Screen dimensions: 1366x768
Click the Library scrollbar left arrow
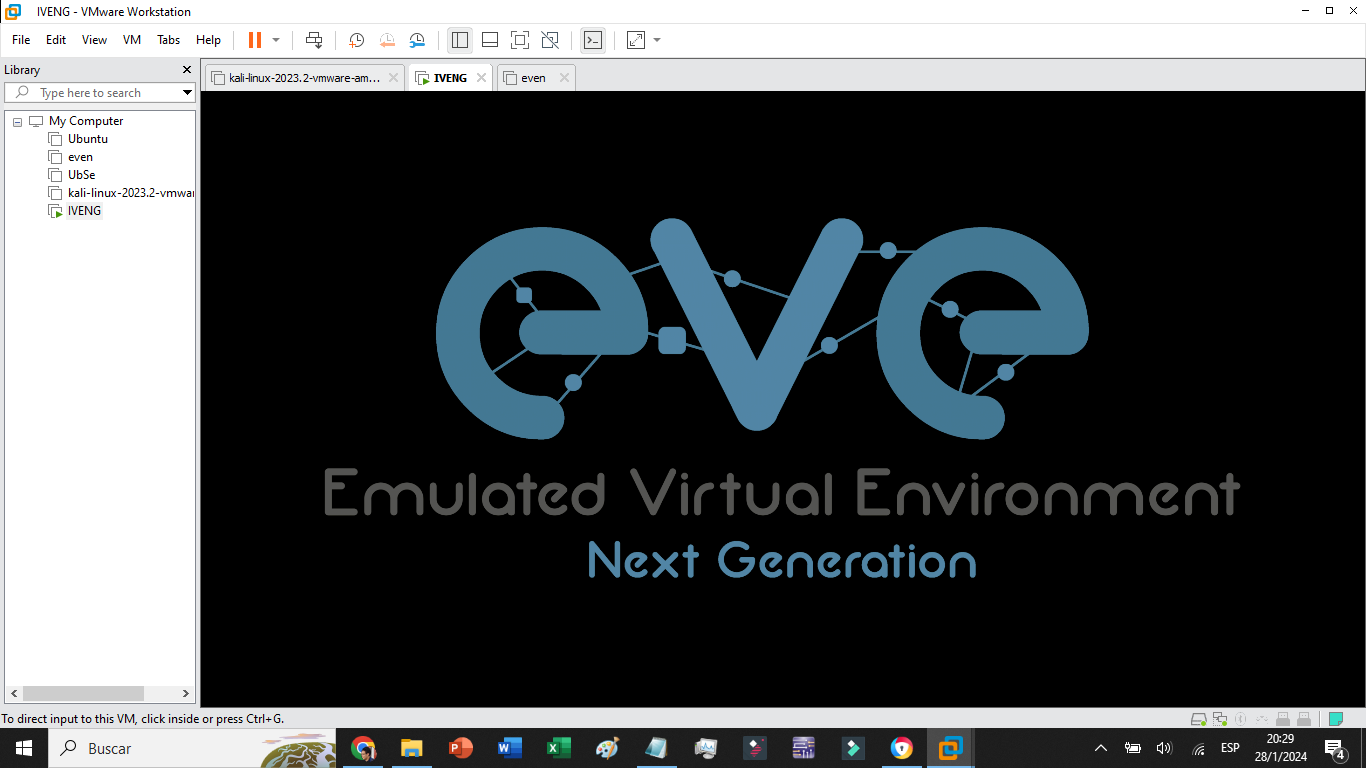[14, 693]
